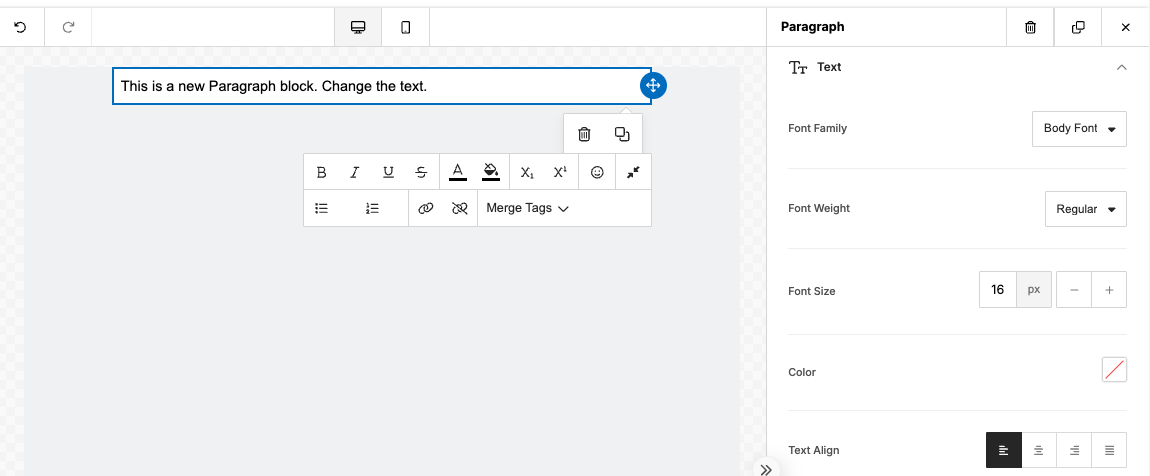Switch to desktop preview mode
Viewport: 1150px width, 476px height.
[x=358, y=27]
